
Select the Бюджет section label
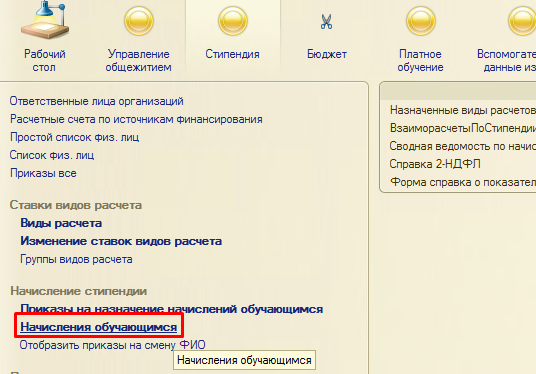point(327,54)
